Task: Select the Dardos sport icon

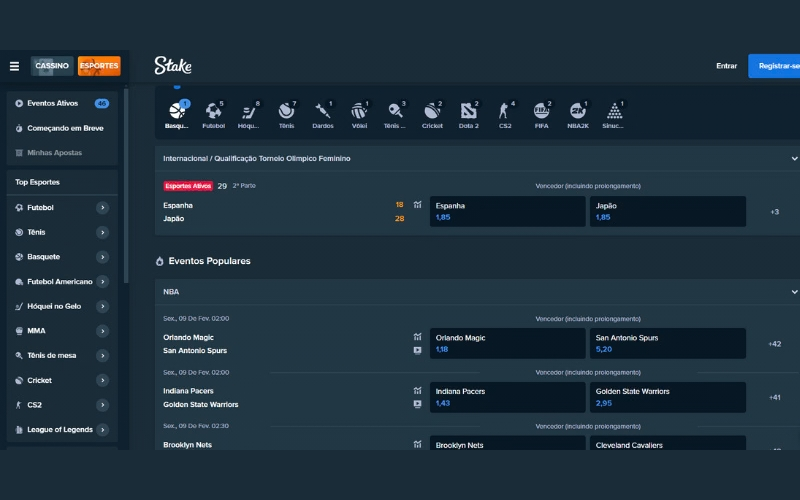Action: coord(322,114)
